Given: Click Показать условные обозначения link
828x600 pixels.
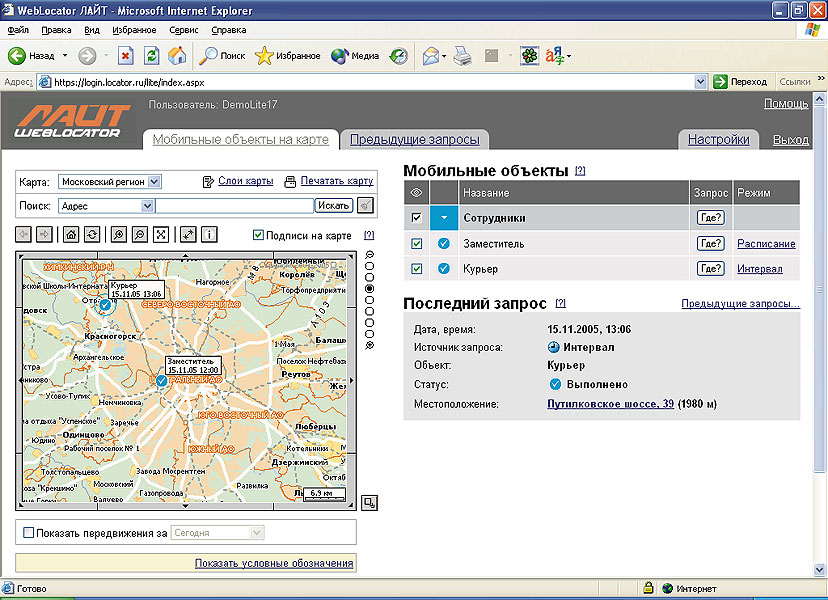Looking at the screenshot, I should (274, 563).
